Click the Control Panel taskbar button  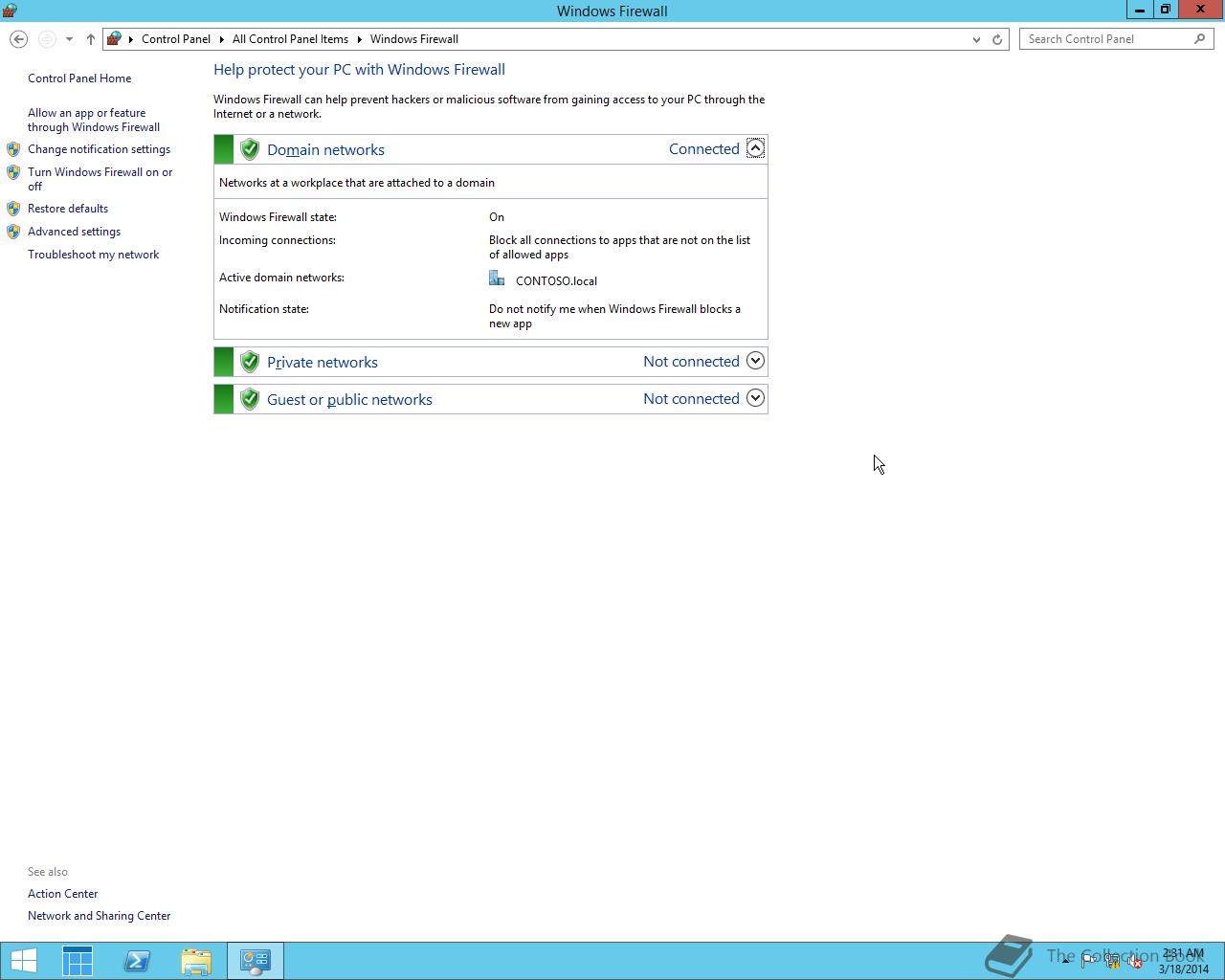tap(256, 961)
